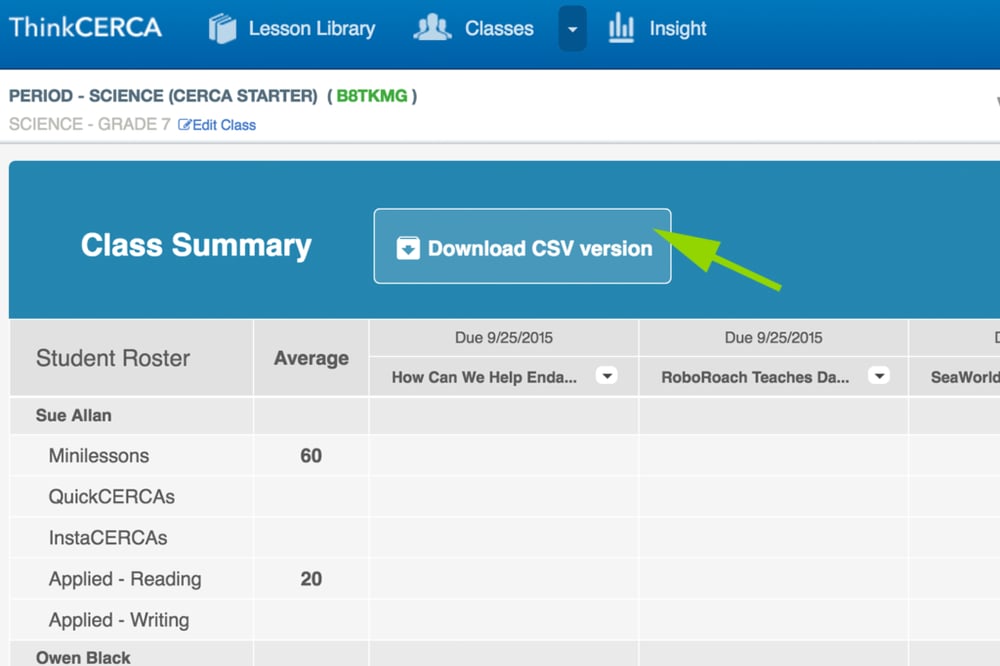Expand How Can We Help Enda... dropdown

click(607, 376)
